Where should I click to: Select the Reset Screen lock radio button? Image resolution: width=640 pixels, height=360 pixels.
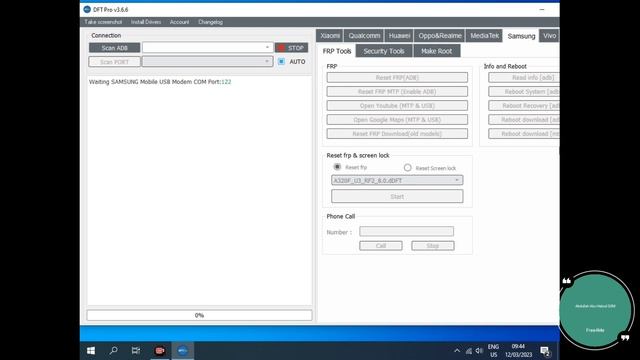(x=407, y=168)
